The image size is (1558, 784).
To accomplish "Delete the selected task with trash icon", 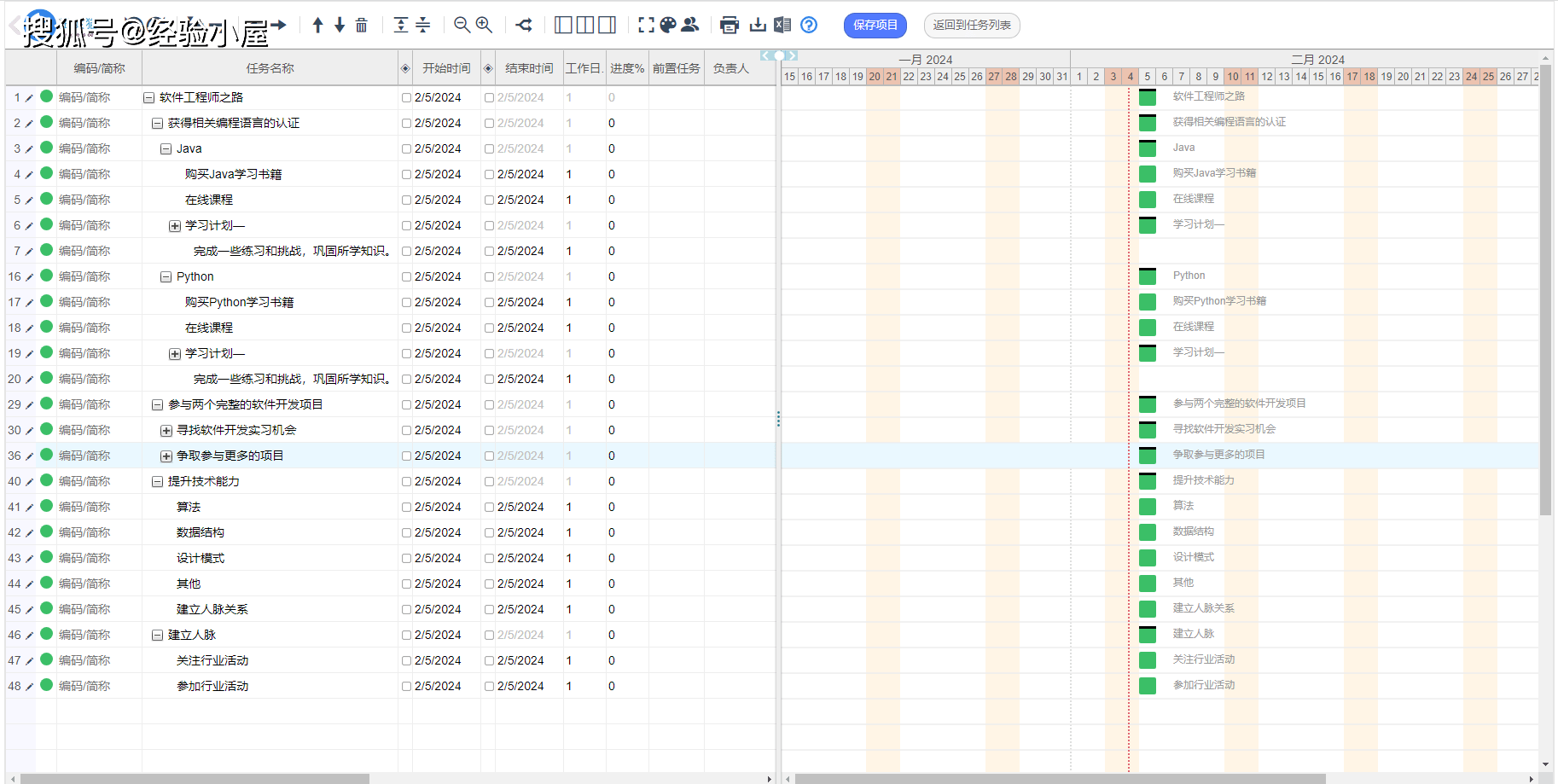I will (x=362, y=25).
